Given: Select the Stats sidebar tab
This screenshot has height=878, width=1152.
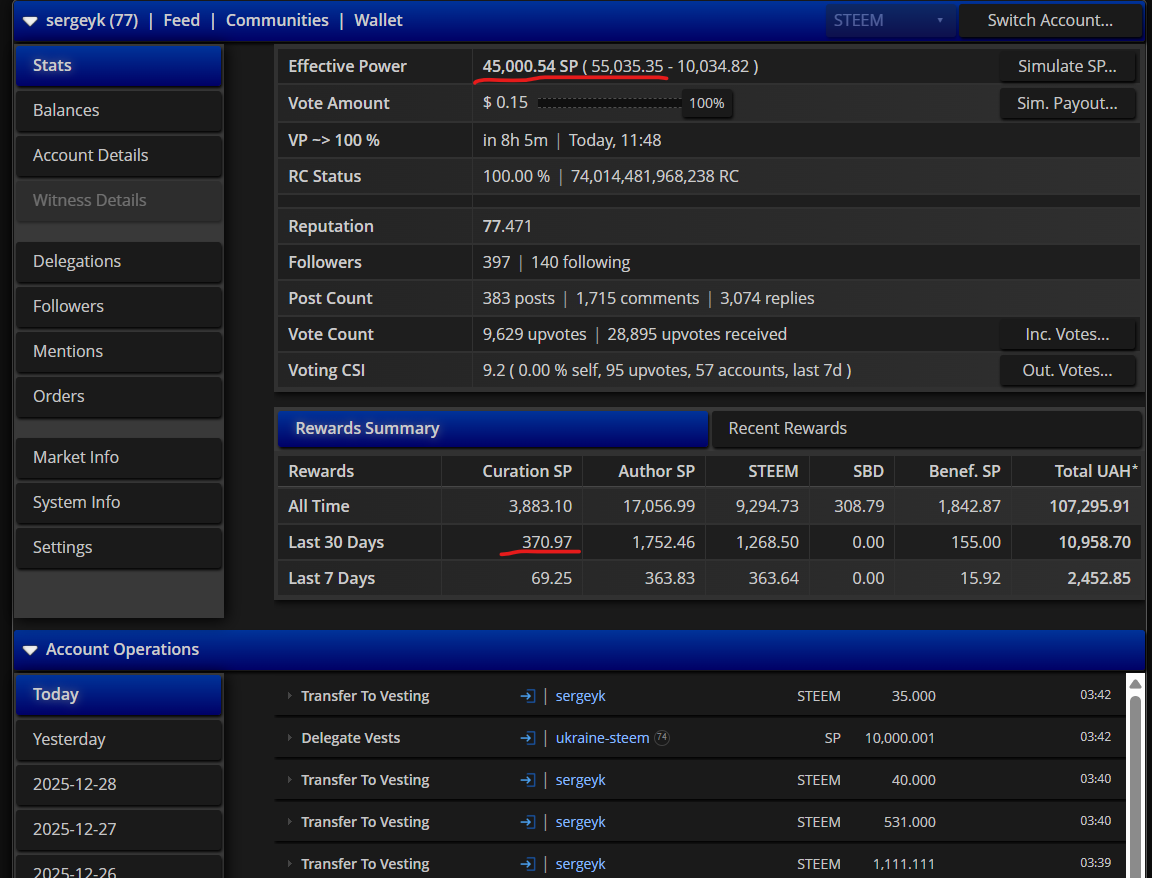Looking at the screenshot, I should click(119, 65).
